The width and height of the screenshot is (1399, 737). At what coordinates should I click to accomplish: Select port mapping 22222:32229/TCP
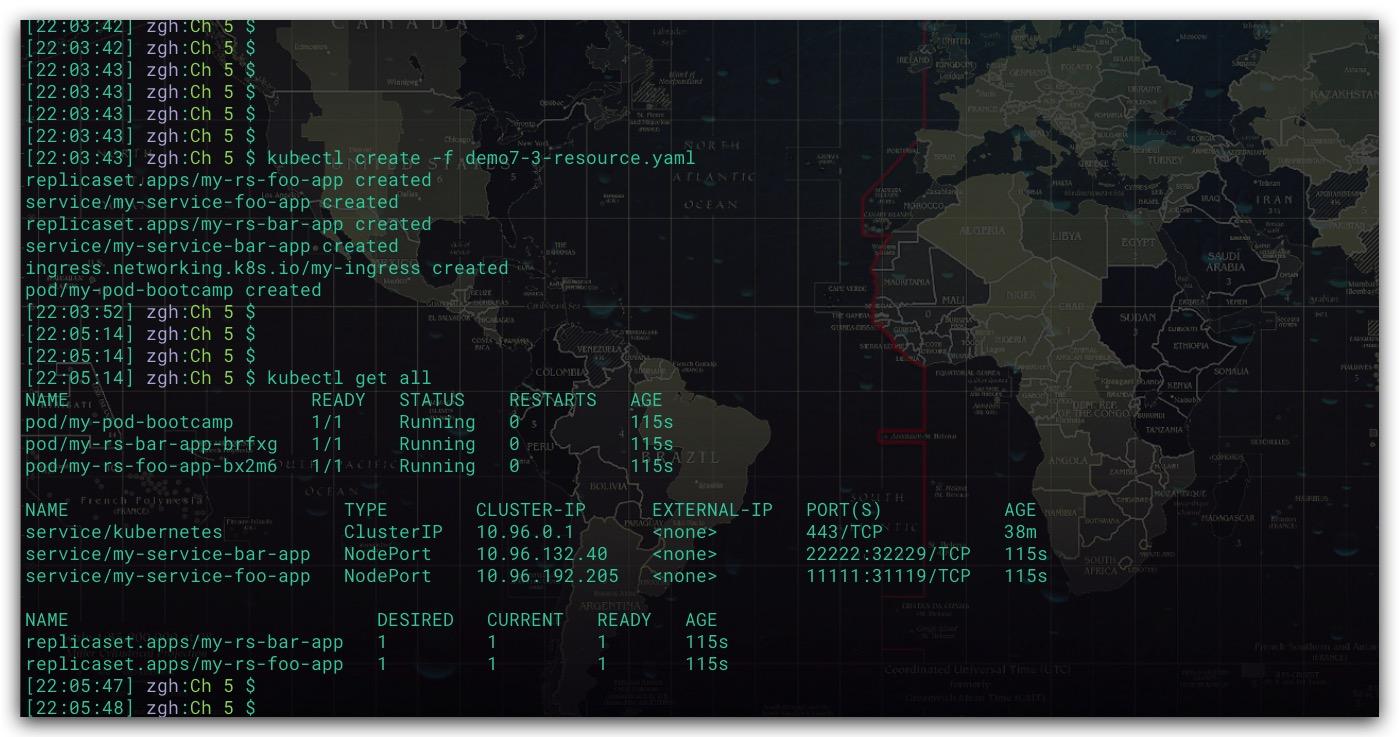pyautogui.click(x=888, y=554)
